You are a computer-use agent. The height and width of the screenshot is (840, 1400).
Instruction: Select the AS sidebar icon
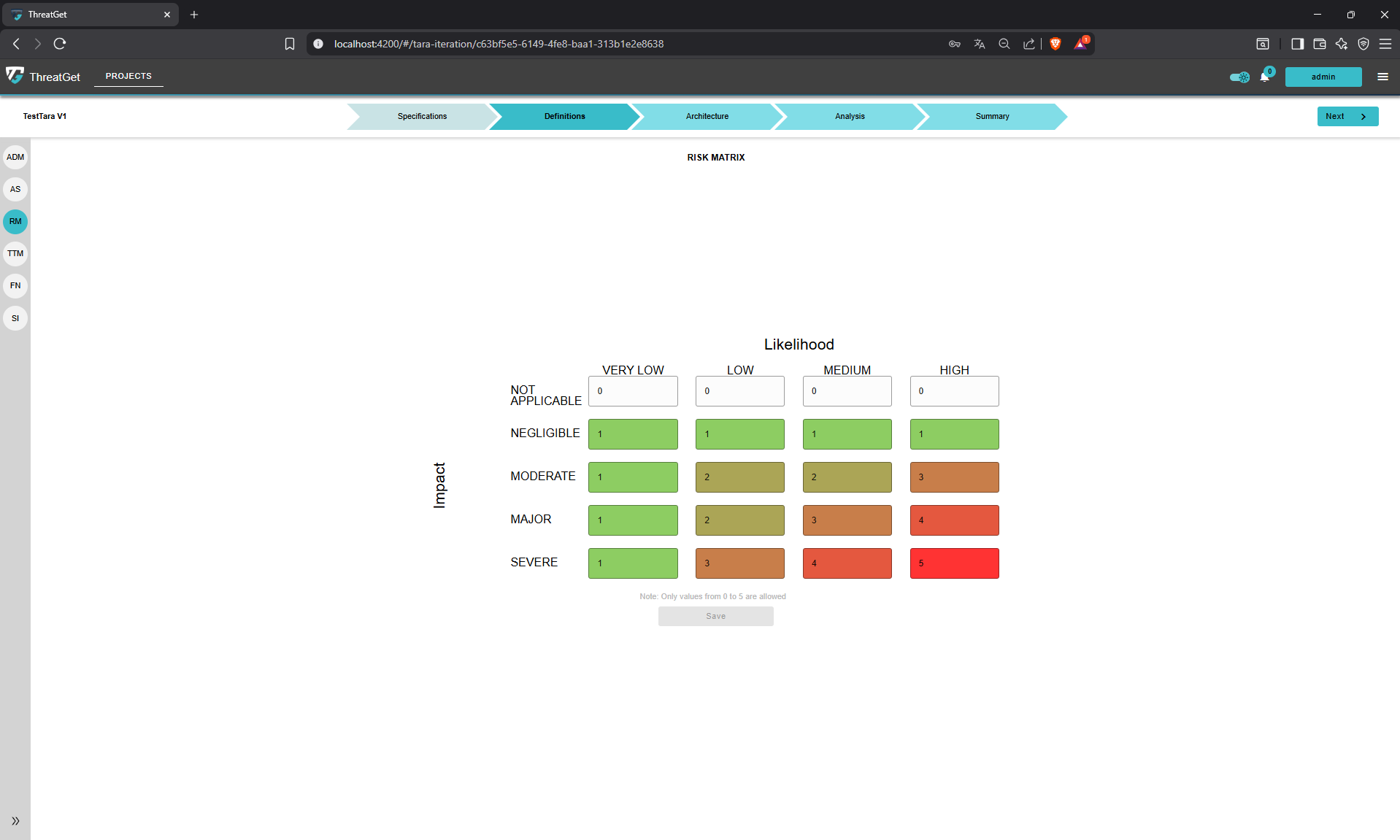click(15, 189)
